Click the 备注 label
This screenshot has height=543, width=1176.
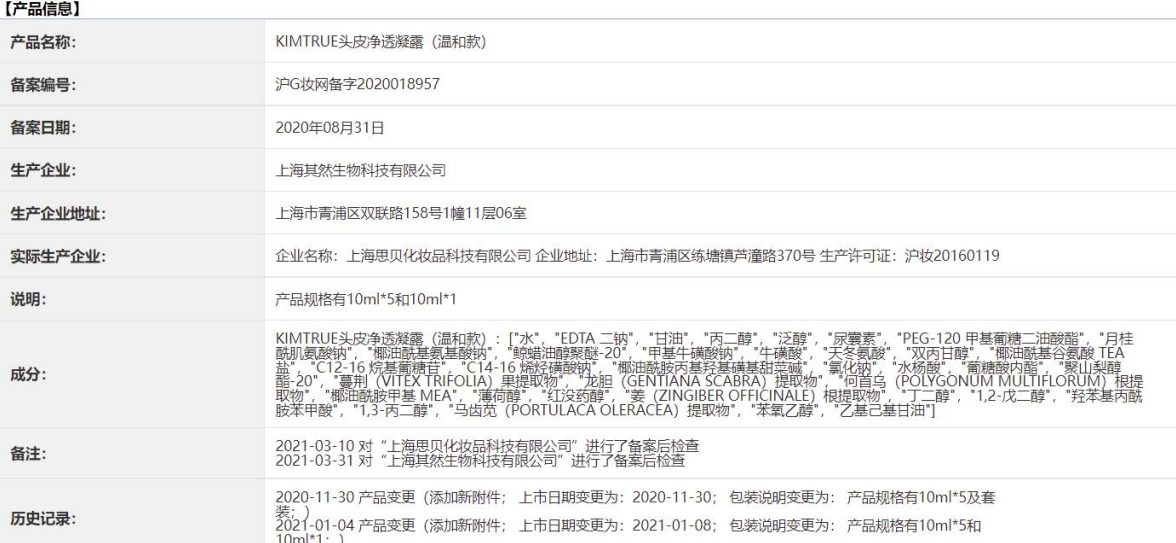click(x=28, y=454)
